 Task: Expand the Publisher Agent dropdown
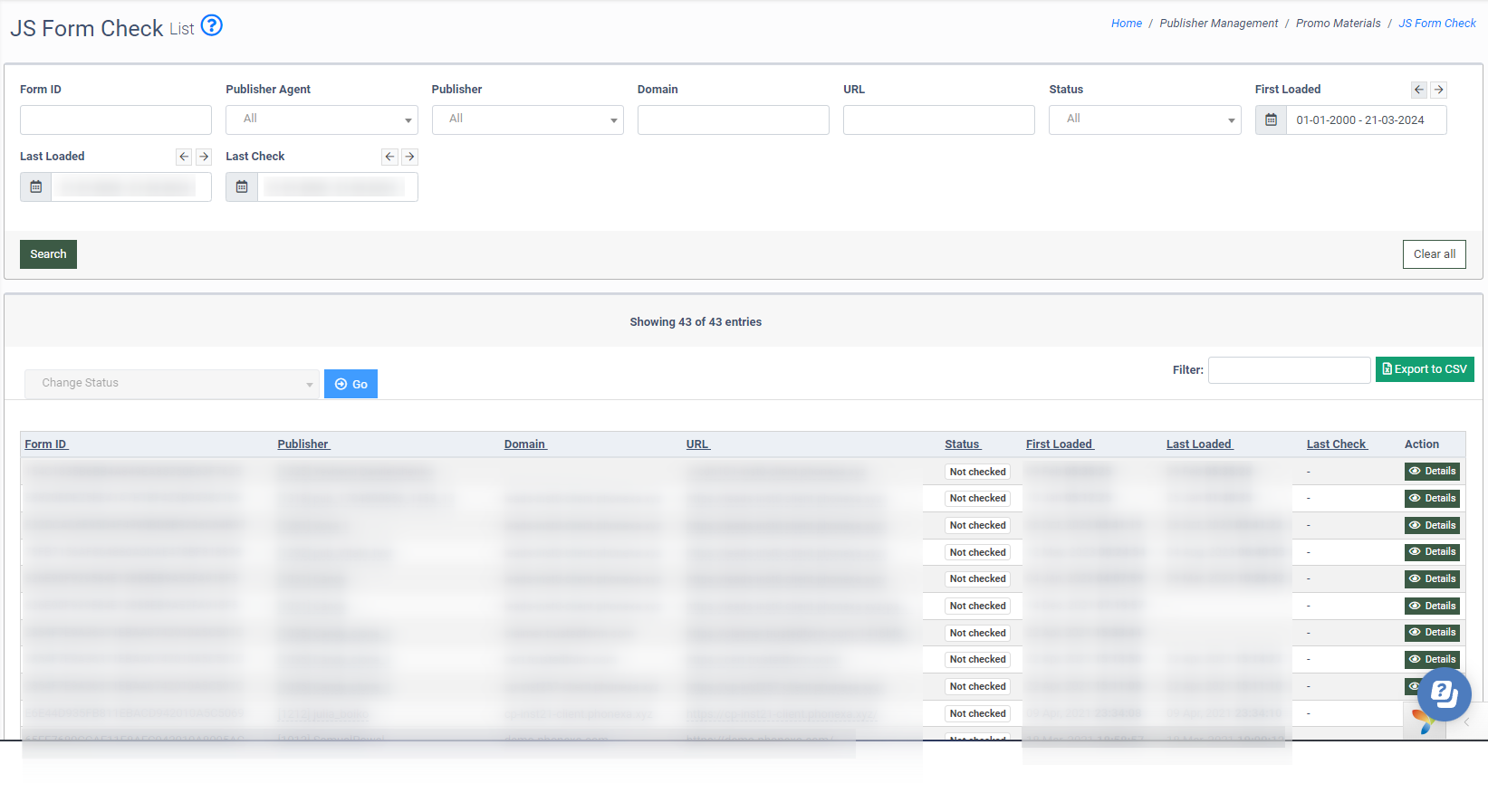[x=322, y=119]
